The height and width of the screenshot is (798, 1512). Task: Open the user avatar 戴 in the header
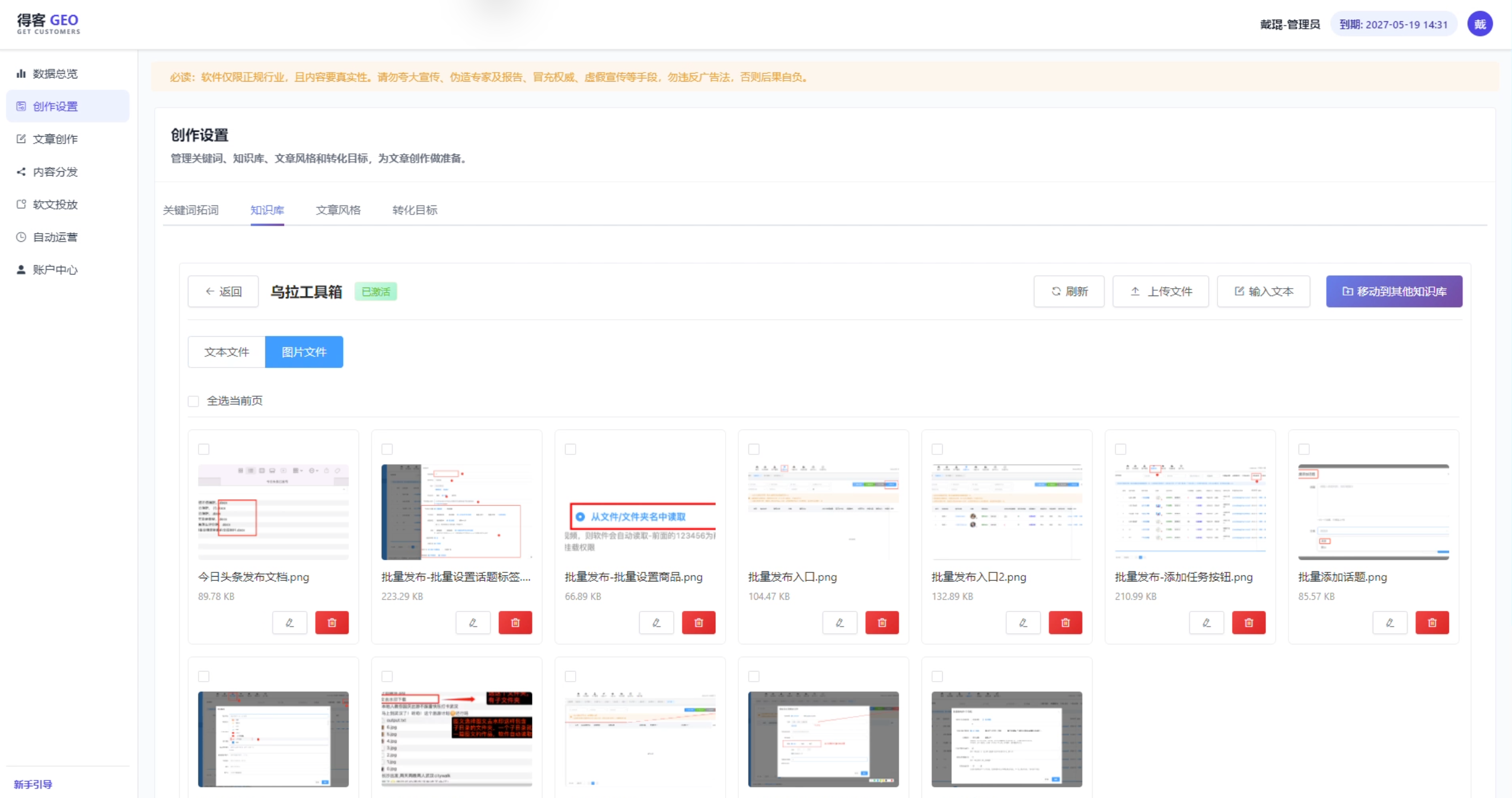coord(1479,24)
